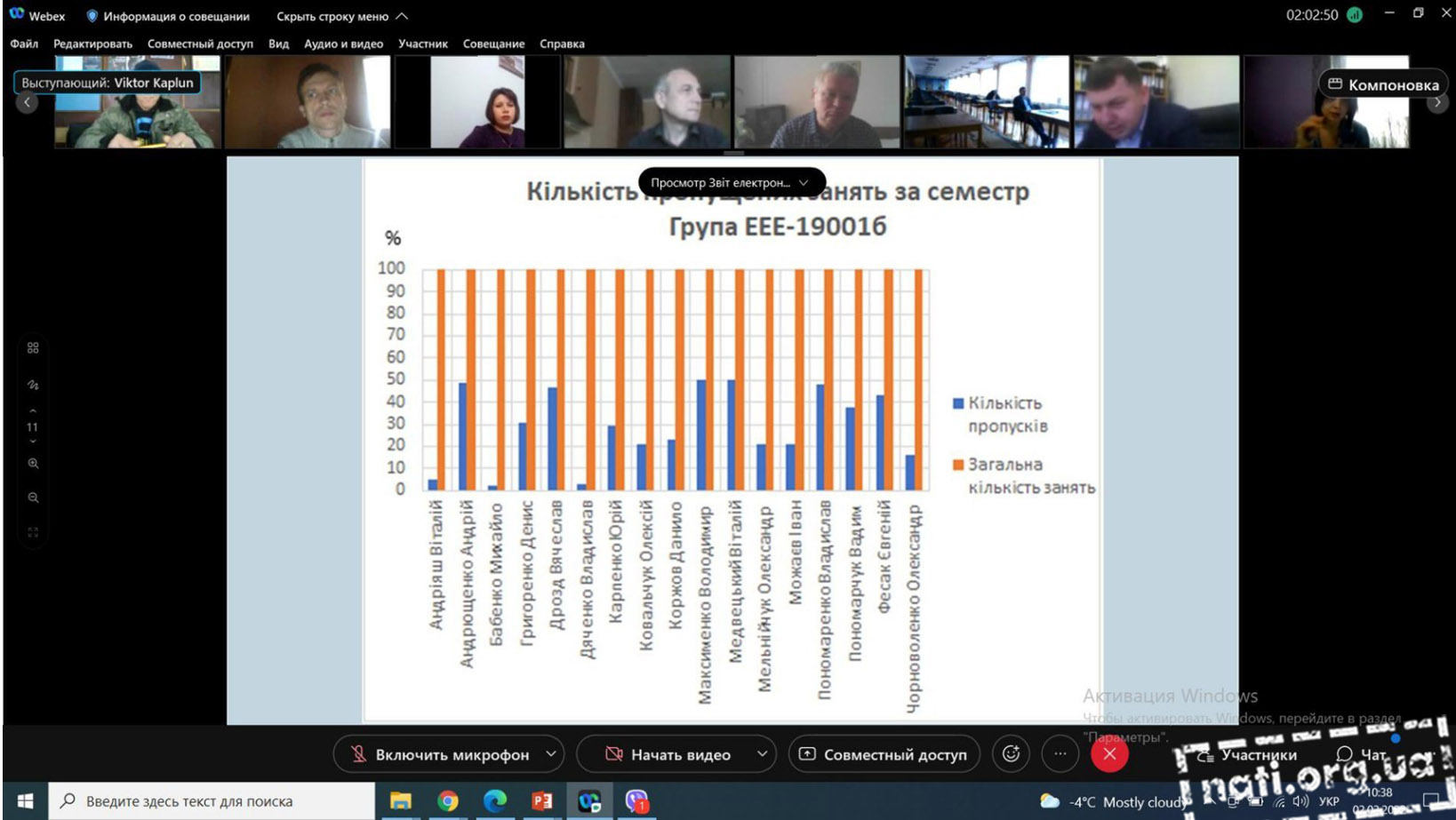
Task: Click the red leave meeting button
Action: 1109,754
